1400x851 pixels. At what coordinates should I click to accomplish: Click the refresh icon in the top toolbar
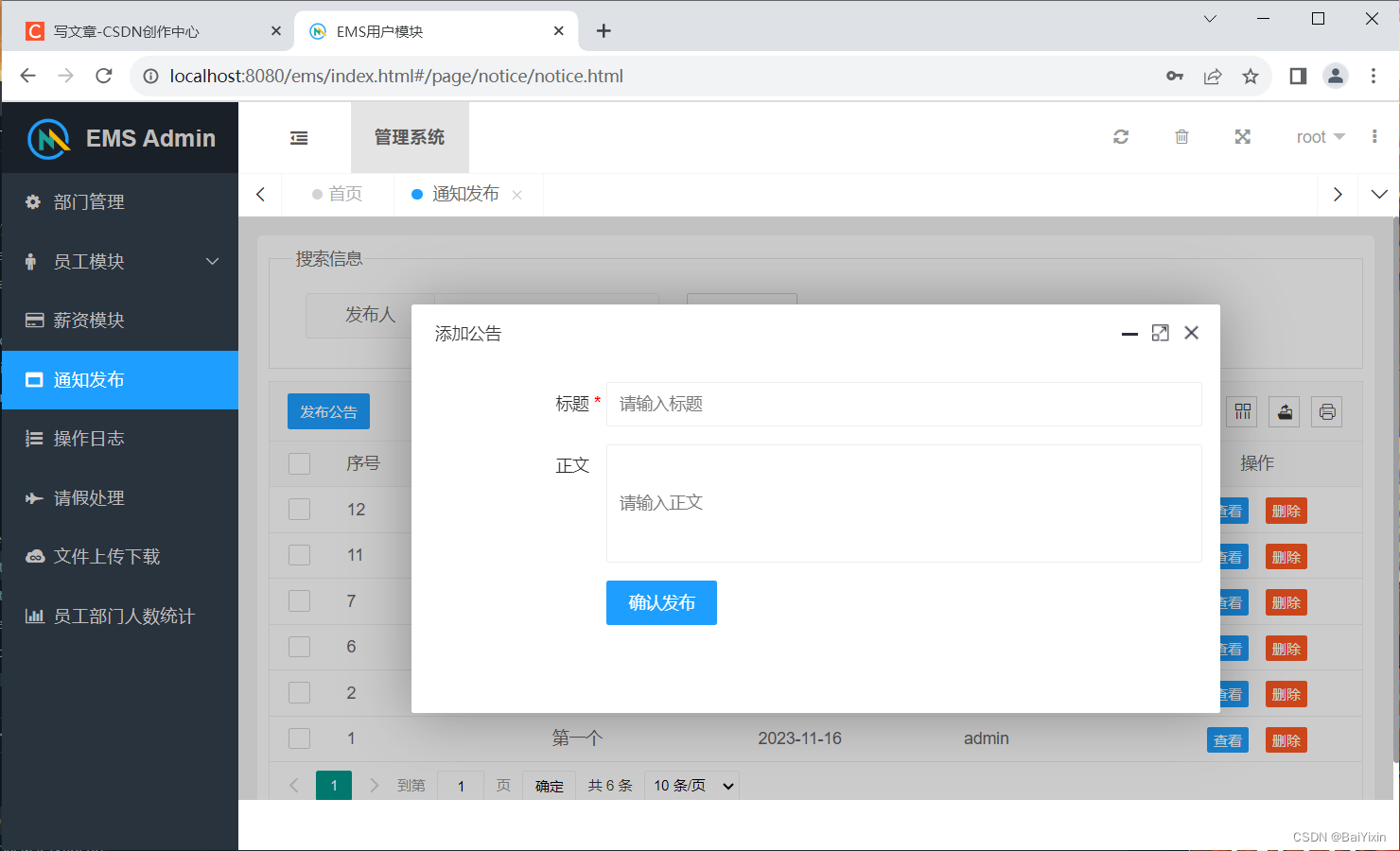point(1121,137)
